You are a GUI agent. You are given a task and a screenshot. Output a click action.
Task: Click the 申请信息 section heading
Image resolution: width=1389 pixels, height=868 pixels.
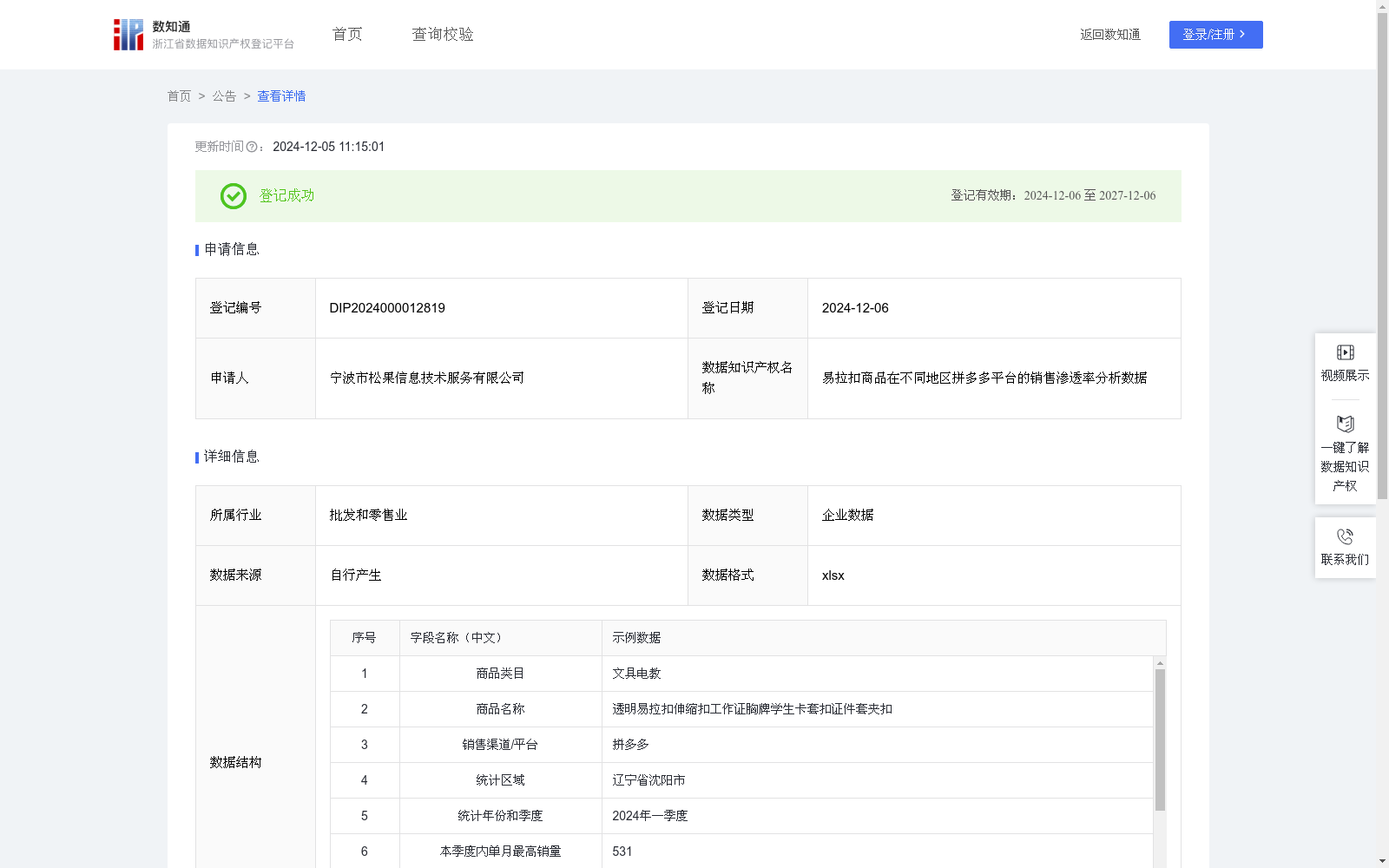[231, 250]
